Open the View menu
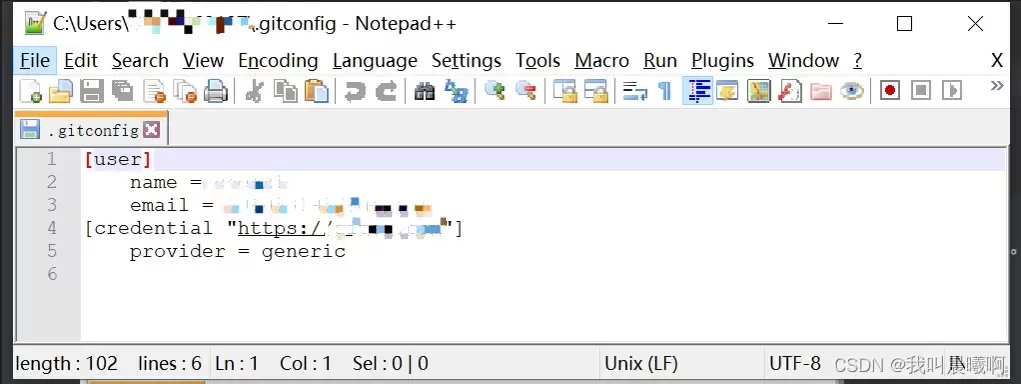This screenshot has width=1021, height=384. click(203, 61)
